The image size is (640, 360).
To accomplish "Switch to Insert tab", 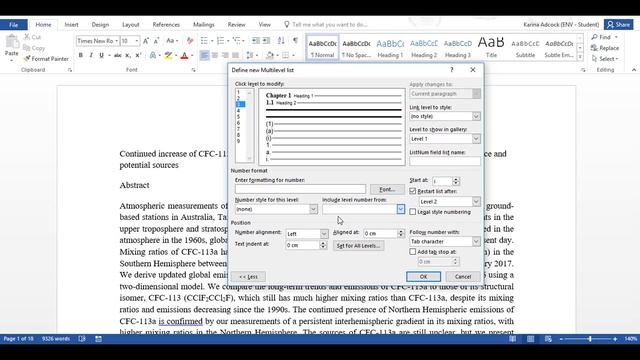I will (x=71, y=24).
